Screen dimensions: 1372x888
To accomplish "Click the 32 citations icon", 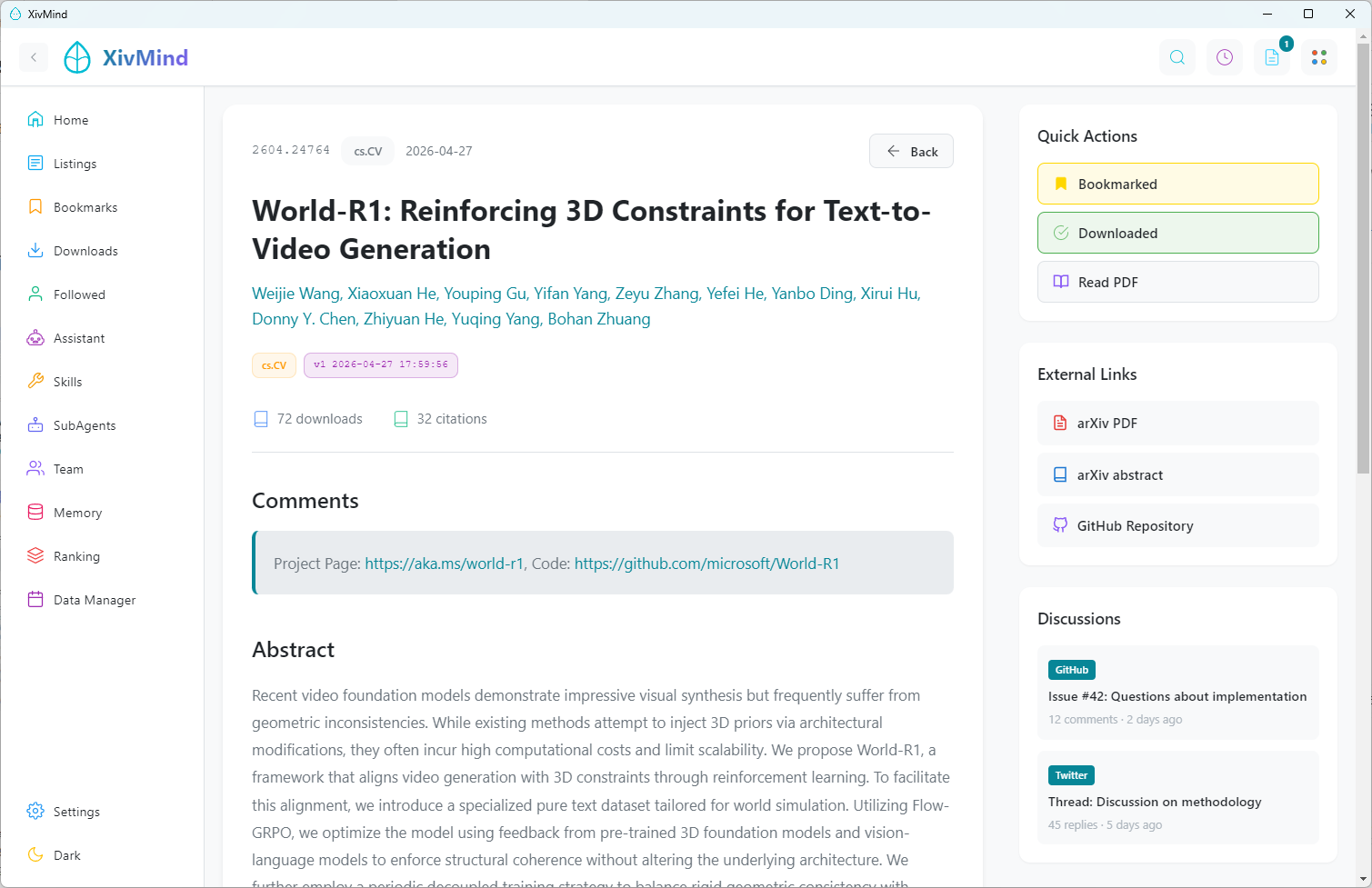I will pos(401,419).
